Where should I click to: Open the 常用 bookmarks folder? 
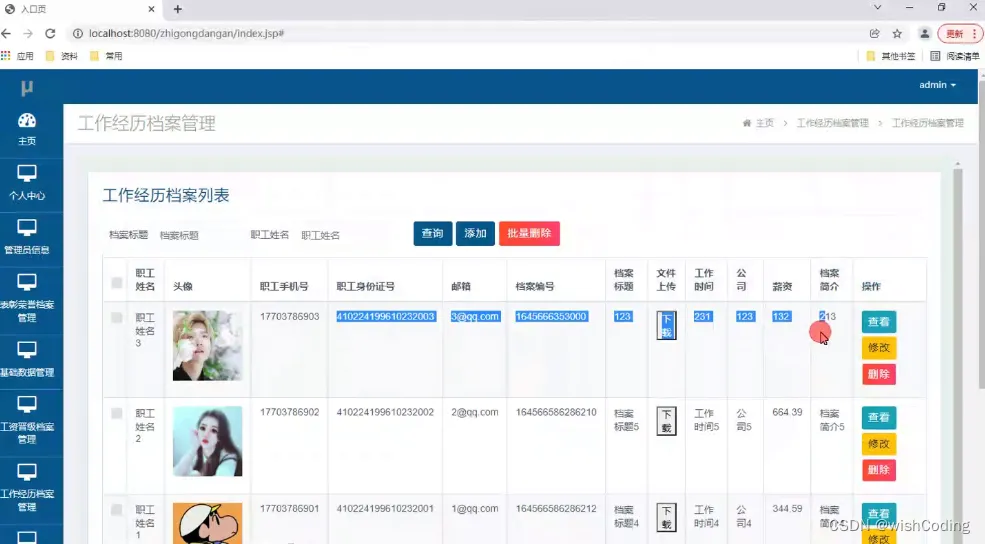click(x=106, y=56)
